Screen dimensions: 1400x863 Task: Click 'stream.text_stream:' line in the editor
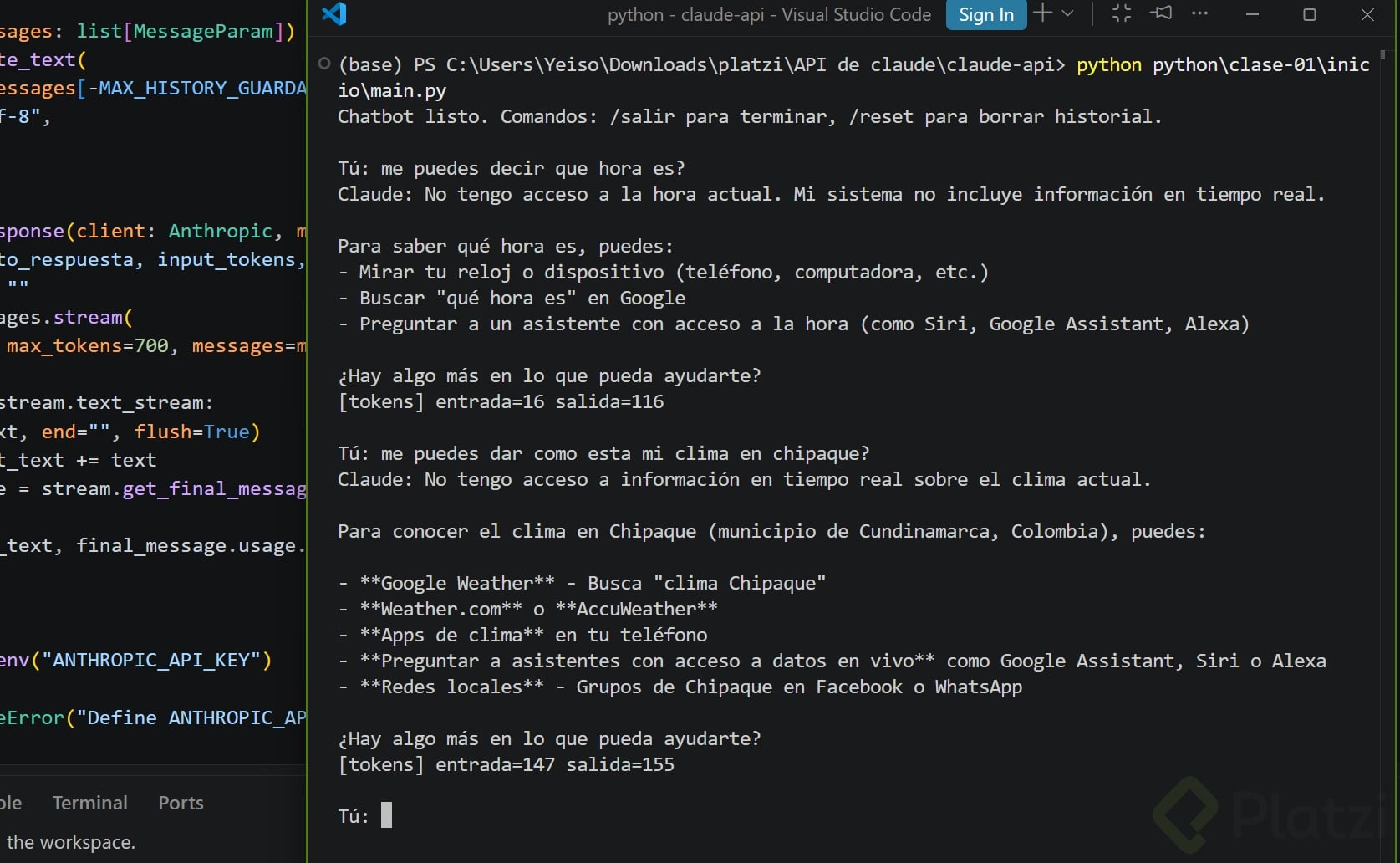[106, 403]
